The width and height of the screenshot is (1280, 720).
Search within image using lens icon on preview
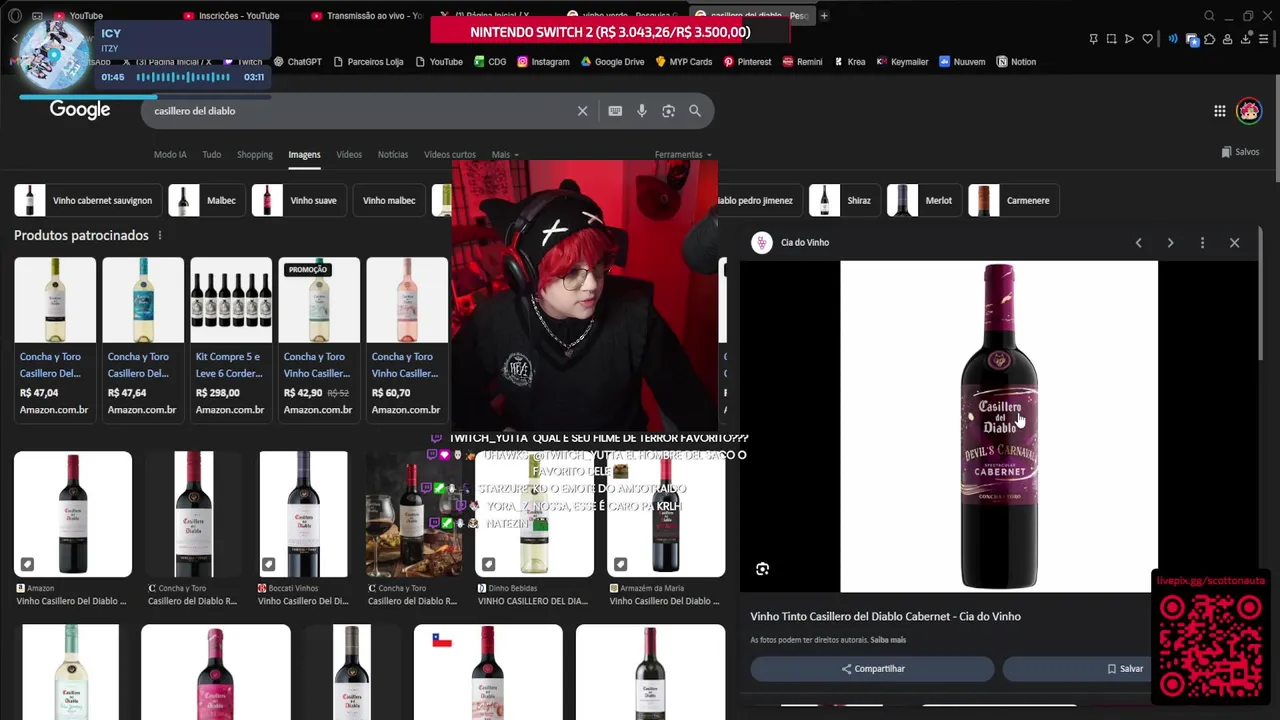[x=762, y=569]
